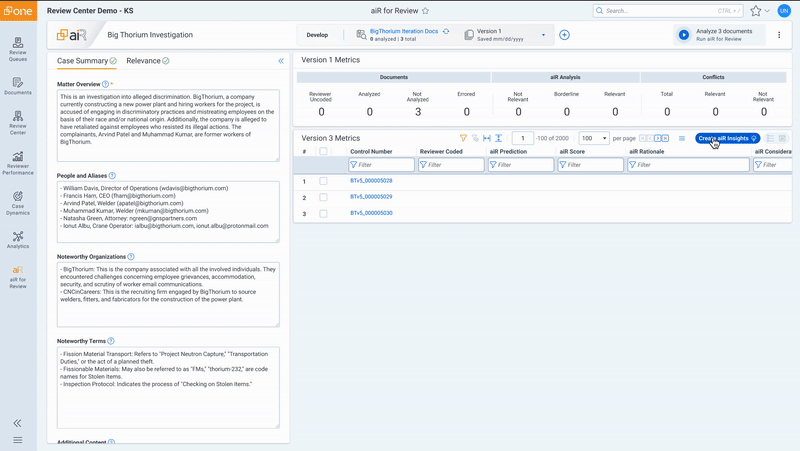800x451 pixels.
Task: Click the aiR Prediction filter field
Action: [521, 165]
